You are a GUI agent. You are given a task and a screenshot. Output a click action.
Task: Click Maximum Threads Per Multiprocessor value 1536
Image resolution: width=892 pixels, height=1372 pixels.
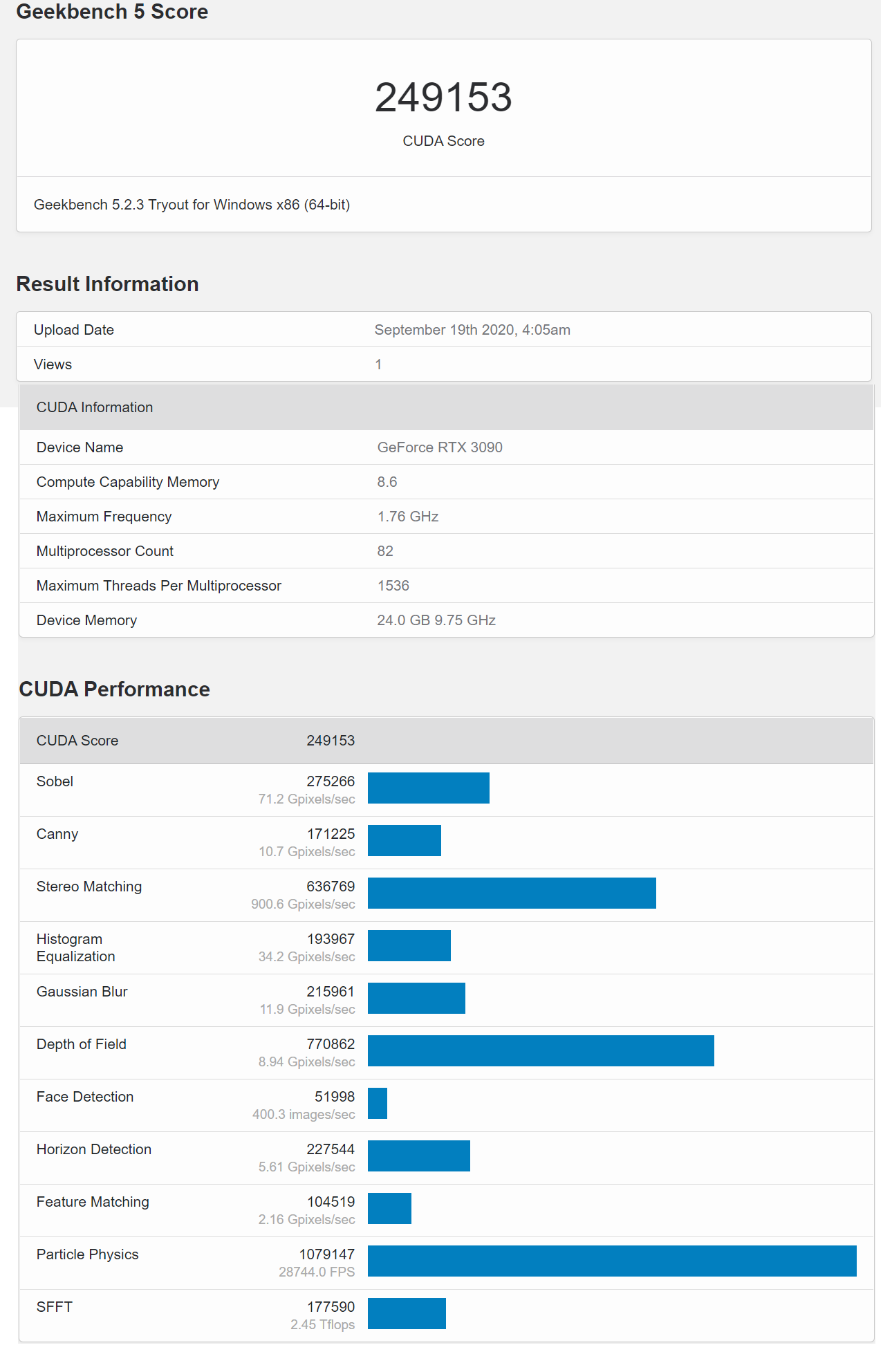point(393,586)
